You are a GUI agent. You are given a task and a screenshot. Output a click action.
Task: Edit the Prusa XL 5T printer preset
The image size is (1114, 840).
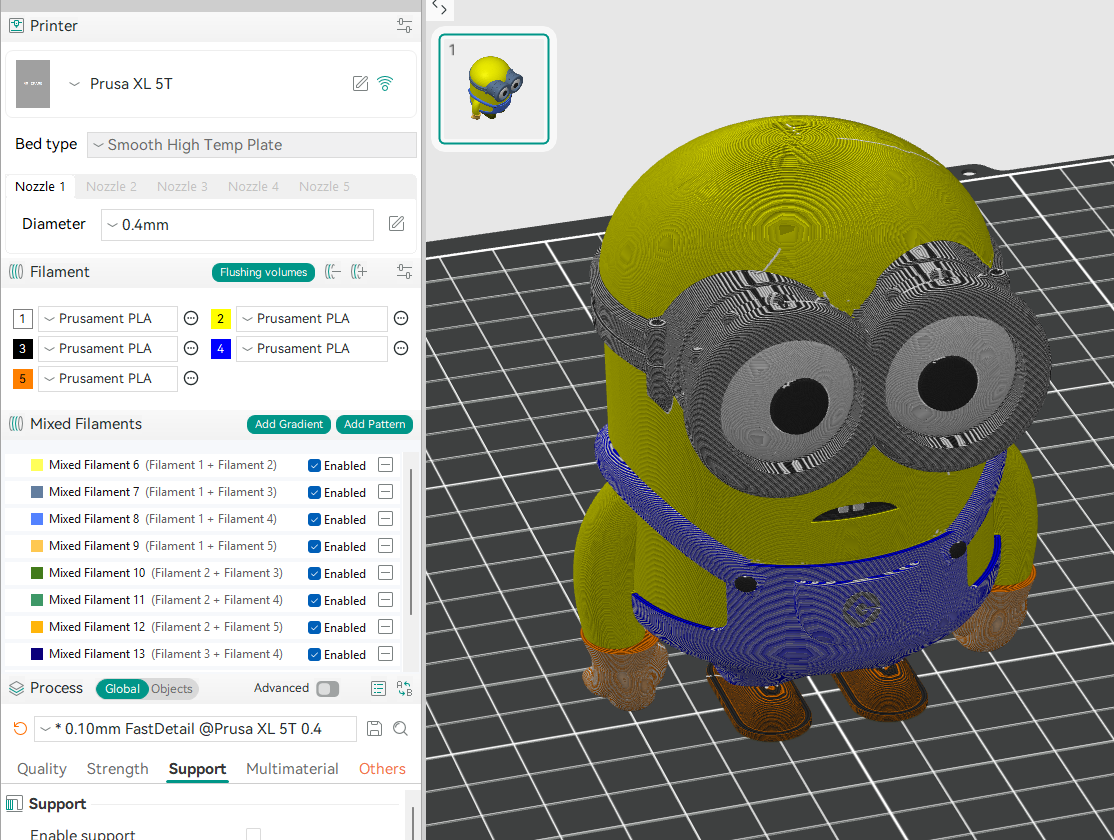coord(361,84)
